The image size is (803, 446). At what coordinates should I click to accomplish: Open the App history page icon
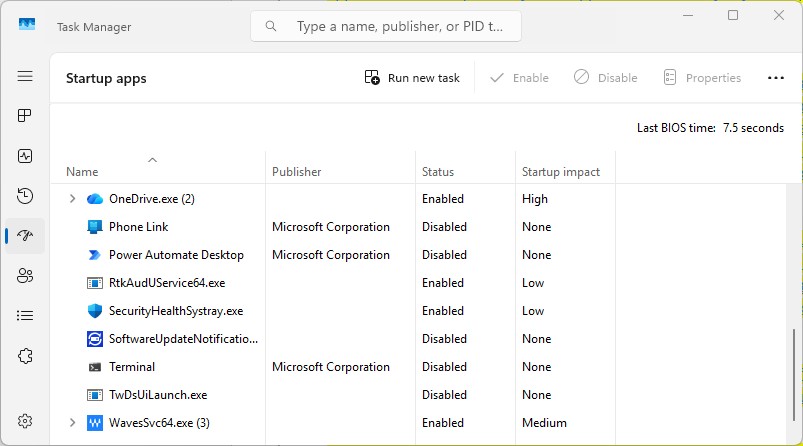click(x=25, y=196)
